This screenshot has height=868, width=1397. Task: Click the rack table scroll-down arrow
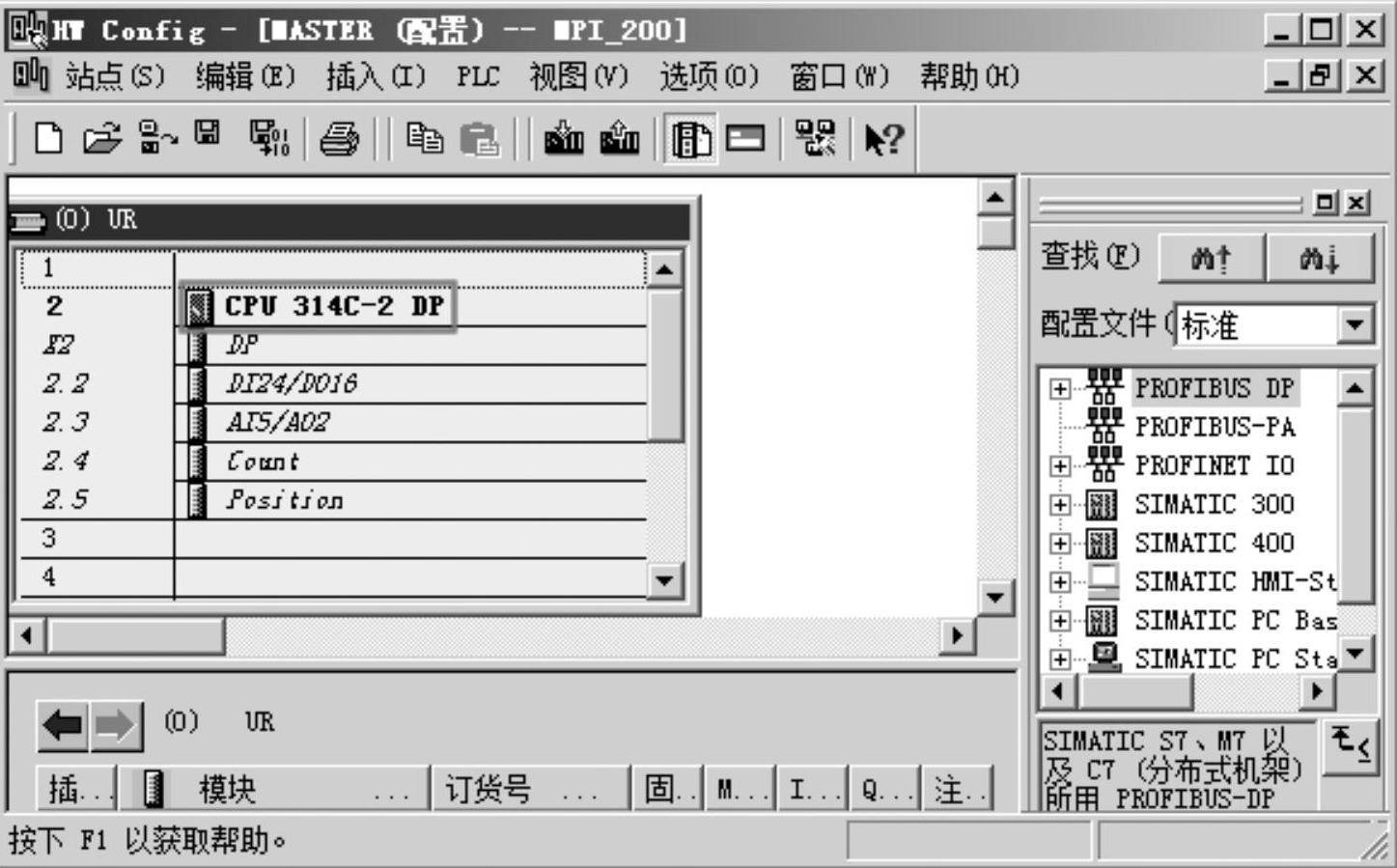(664, 580)
